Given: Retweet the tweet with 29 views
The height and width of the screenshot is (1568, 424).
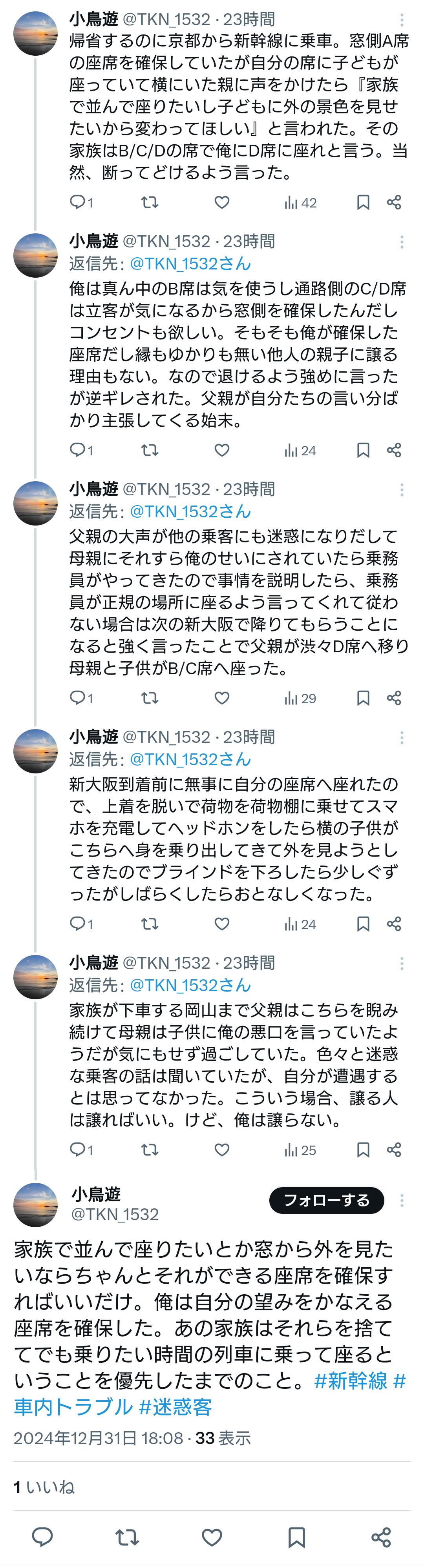Looking at the screenshot, I should (149, 698).
